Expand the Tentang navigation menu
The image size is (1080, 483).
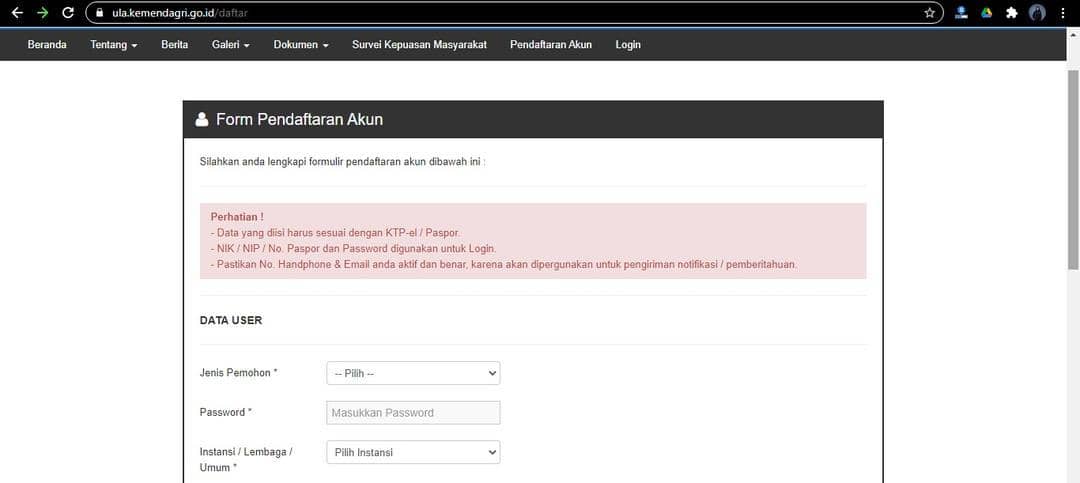(x=113, y=45)
